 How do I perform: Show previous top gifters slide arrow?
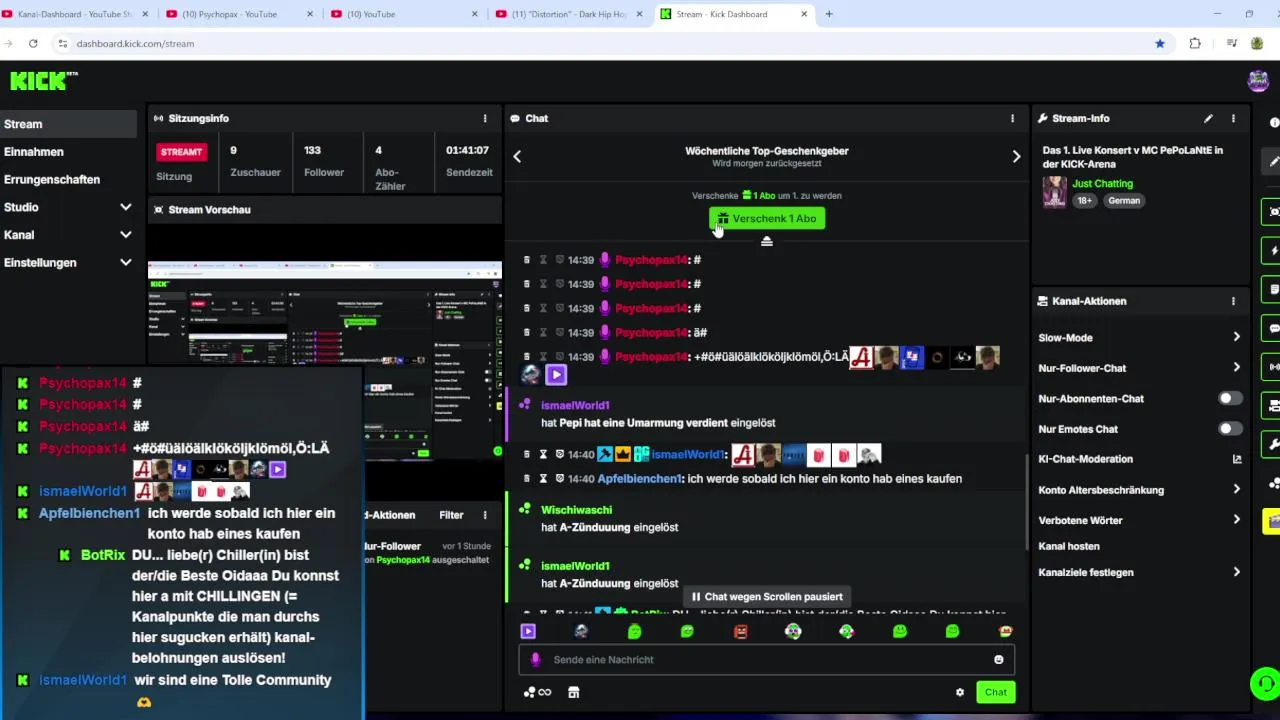[517, 156]
